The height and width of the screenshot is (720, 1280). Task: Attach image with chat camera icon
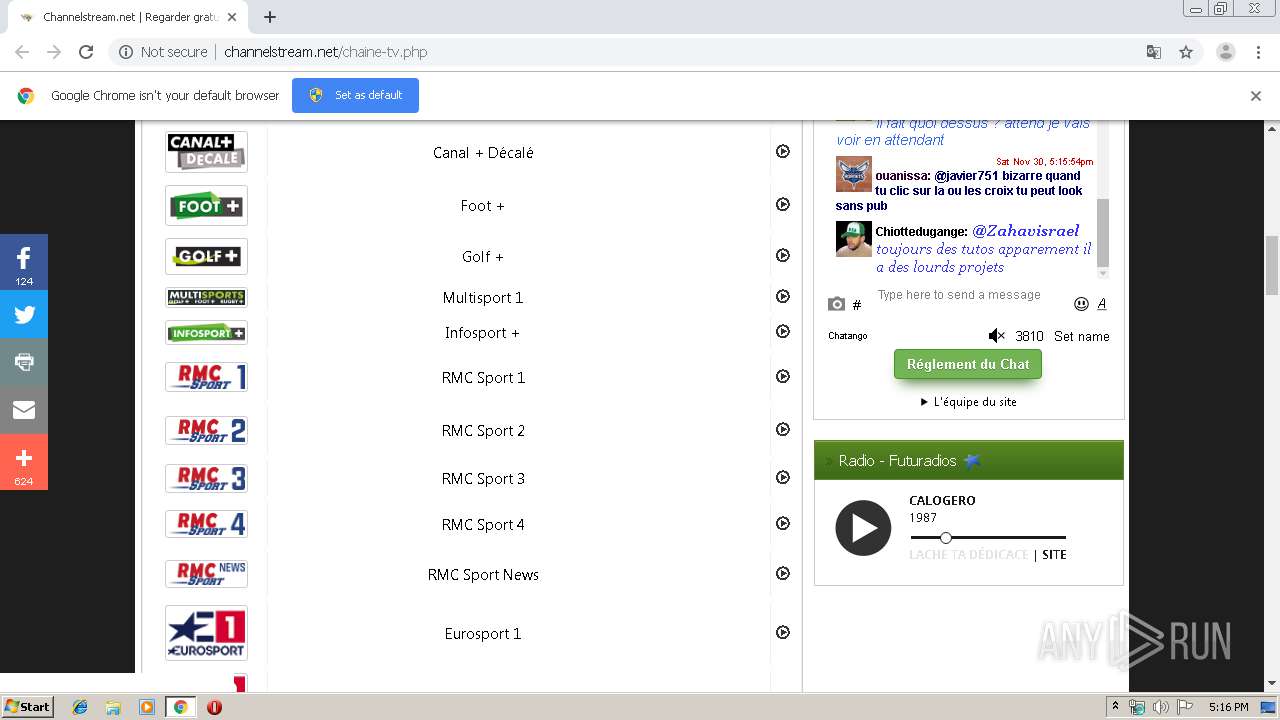click(x=837, y=304)
